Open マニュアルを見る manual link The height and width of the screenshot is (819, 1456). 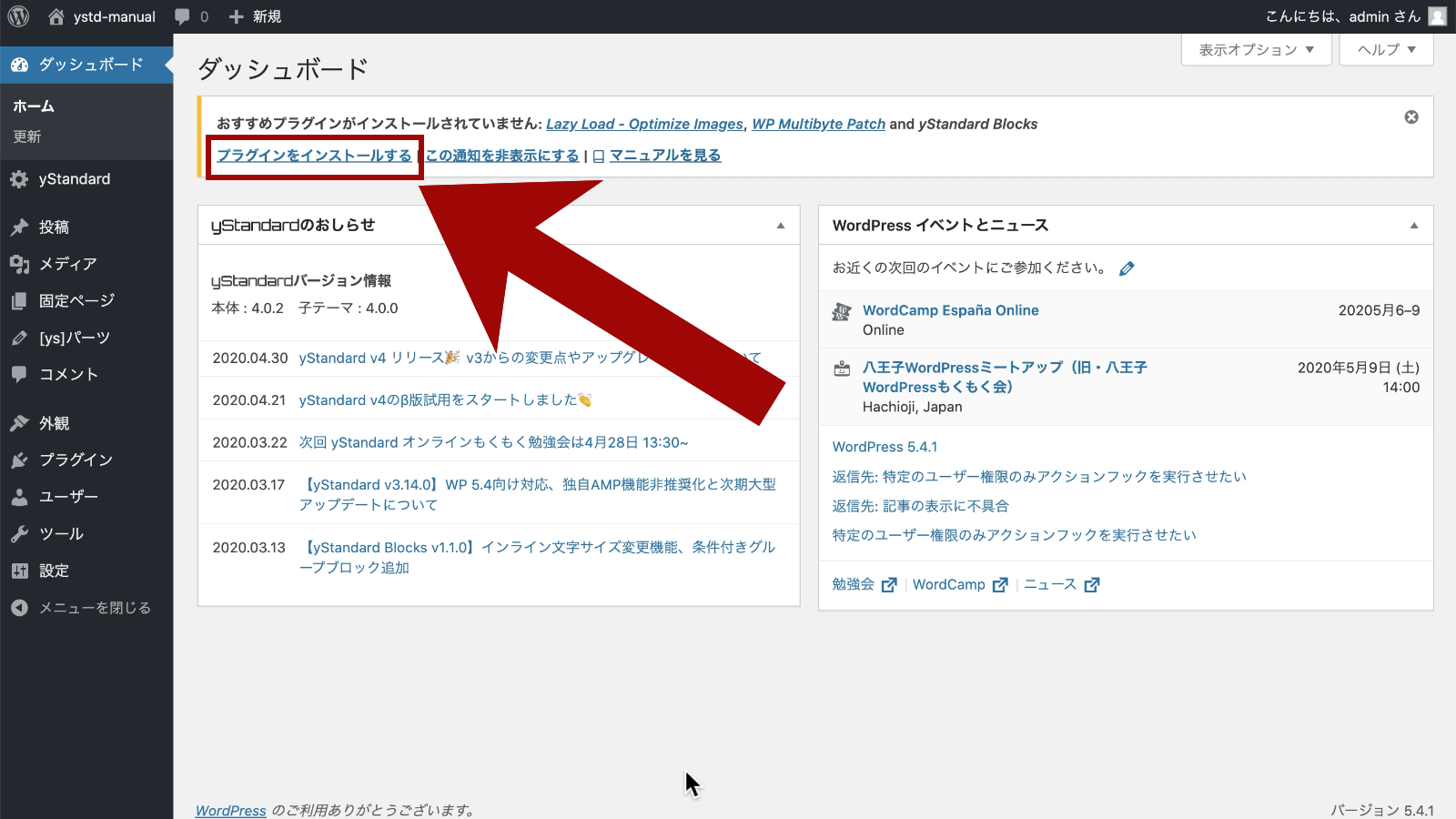[x=665, y=156]
